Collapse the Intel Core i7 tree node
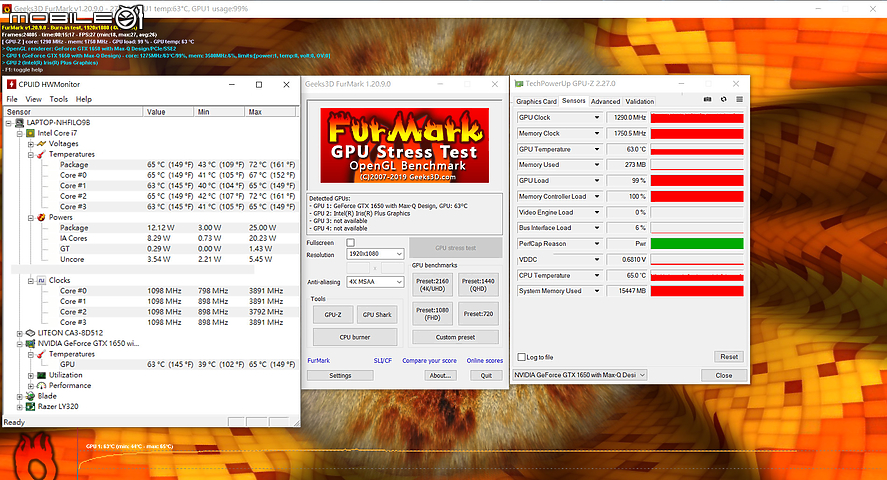This screenshot has height=480, width=887. pyautogui.click(x=20, y=133)
